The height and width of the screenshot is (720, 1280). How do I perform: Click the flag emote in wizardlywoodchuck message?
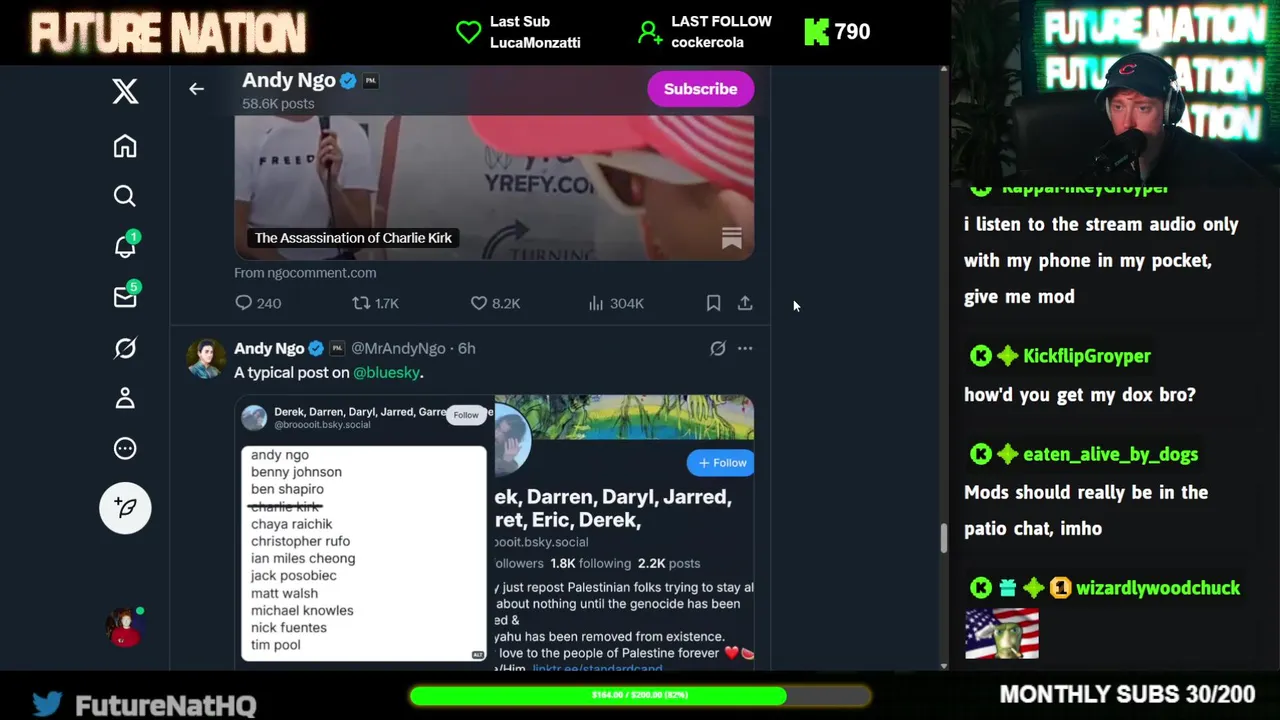[x=1002, y=634]
